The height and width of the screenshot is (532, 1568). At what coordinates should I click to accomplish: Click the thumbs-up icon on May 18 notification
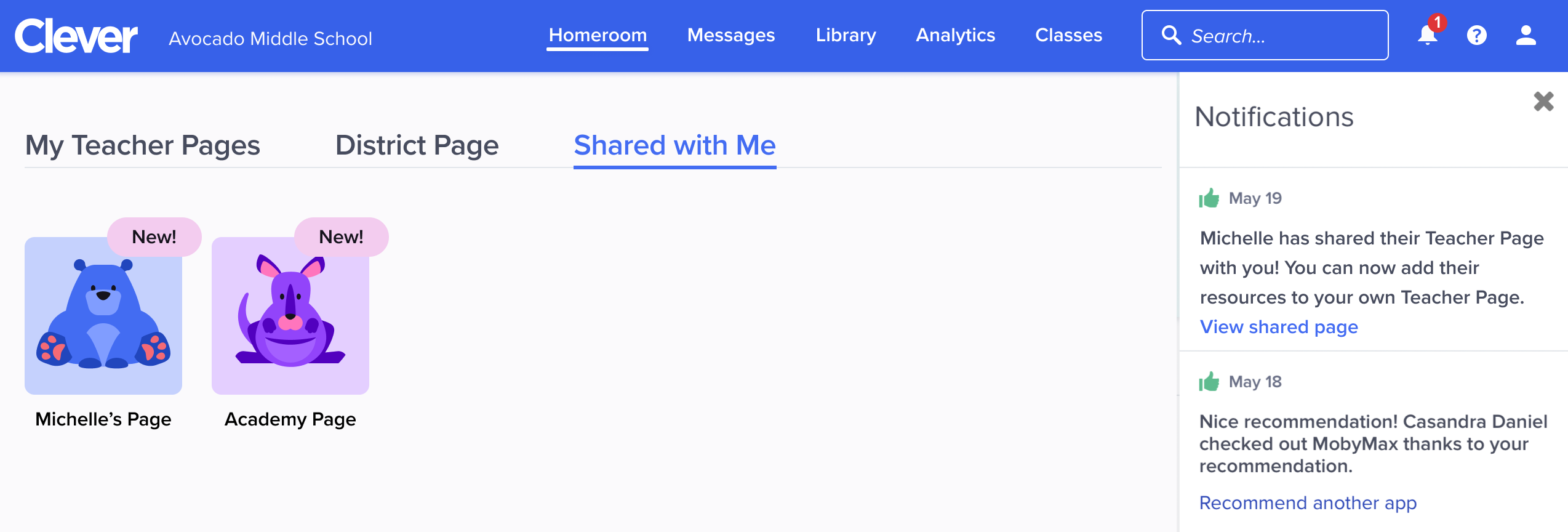coord(1210,382)
